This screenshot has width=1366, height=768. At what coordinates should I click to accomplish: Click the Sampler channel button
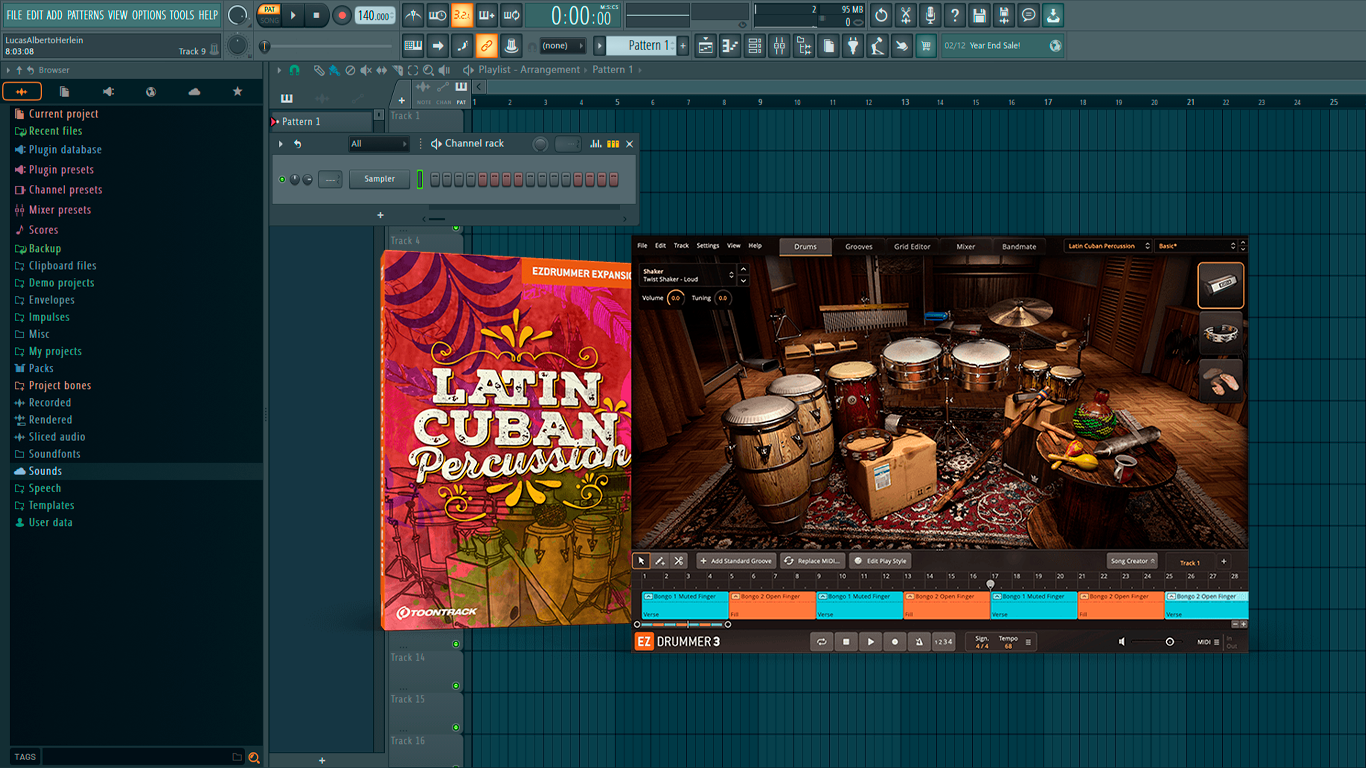380,179
